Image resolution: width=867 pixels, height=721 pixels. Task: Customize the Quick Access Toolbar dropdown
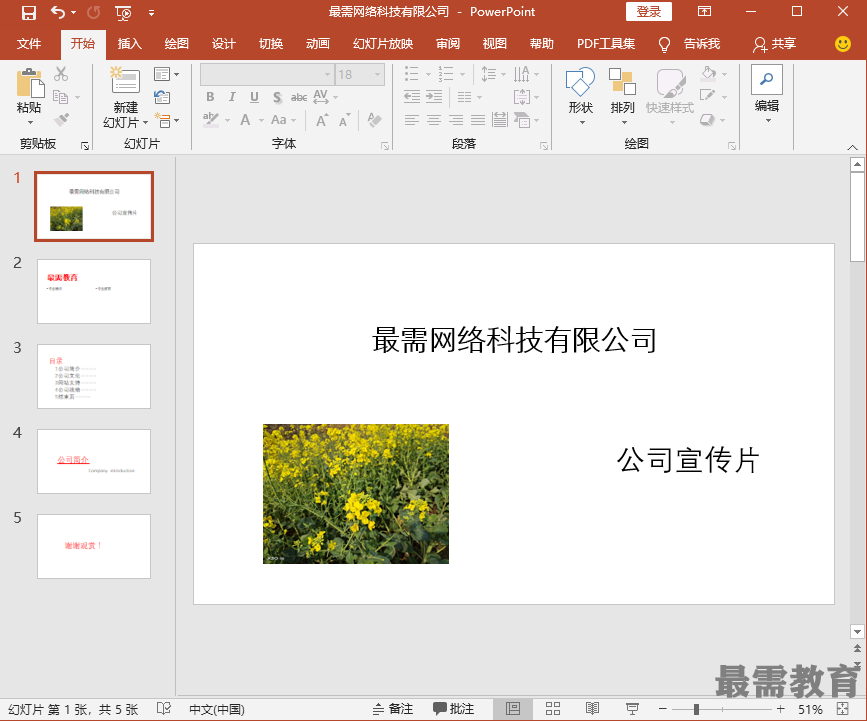pos(152,13)
